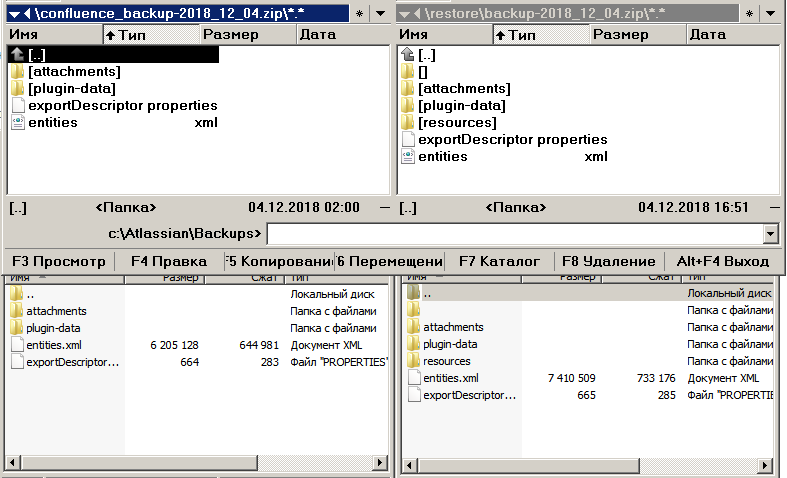Sort left panel by Размер column

coord(248,34)
